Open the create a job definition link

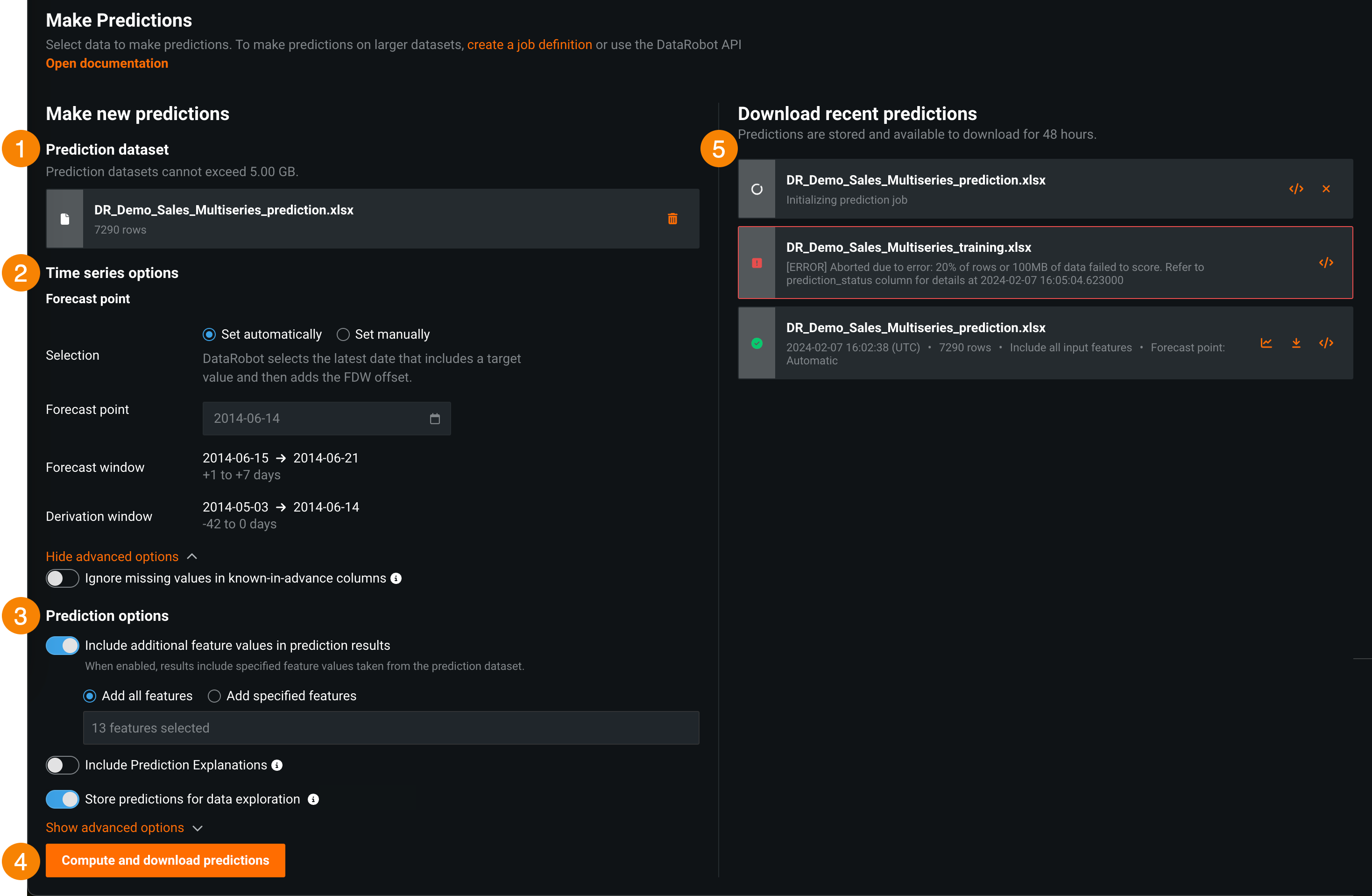tap(529, 44)
